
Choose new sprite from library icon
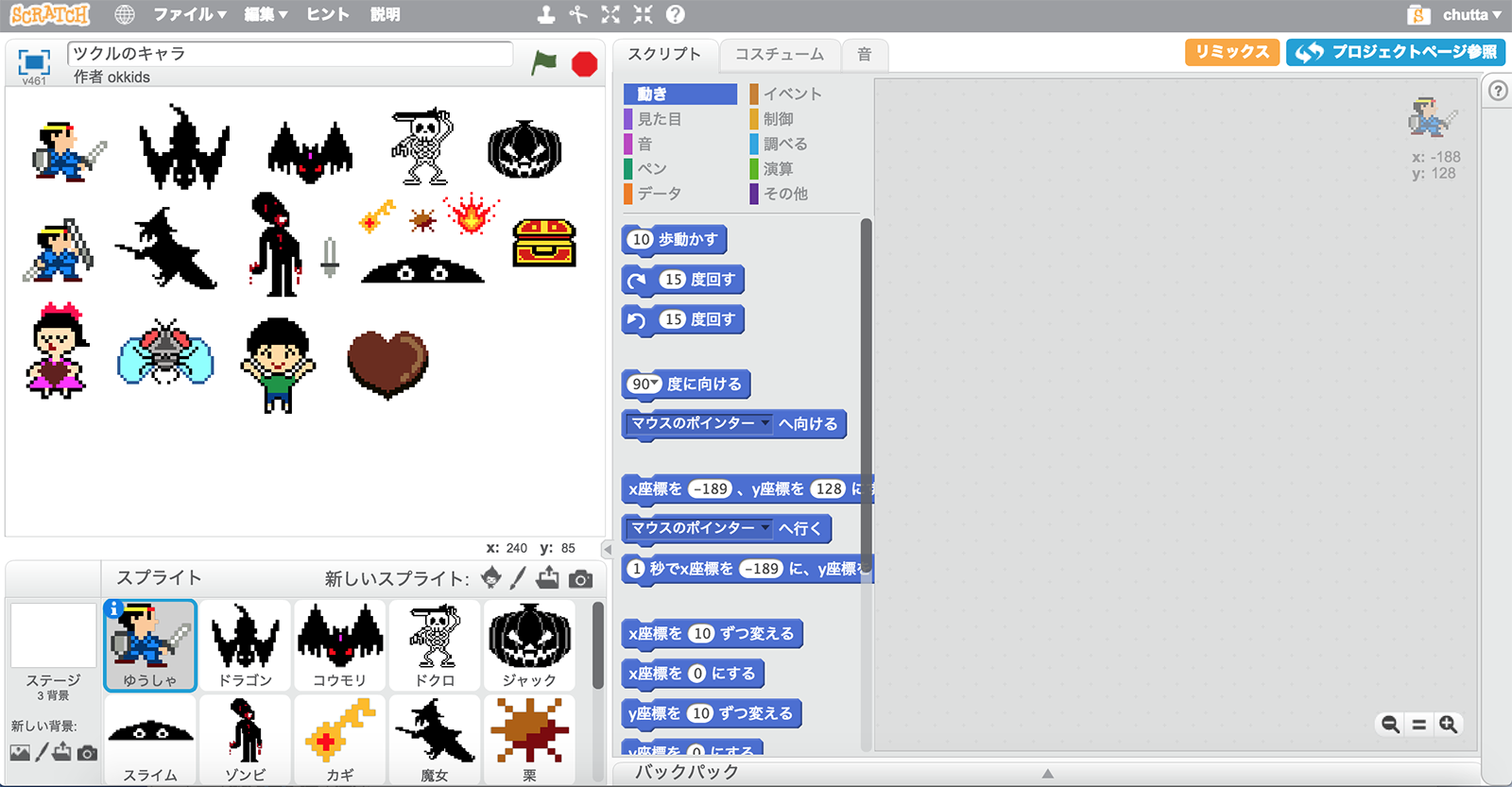[491, 578]
